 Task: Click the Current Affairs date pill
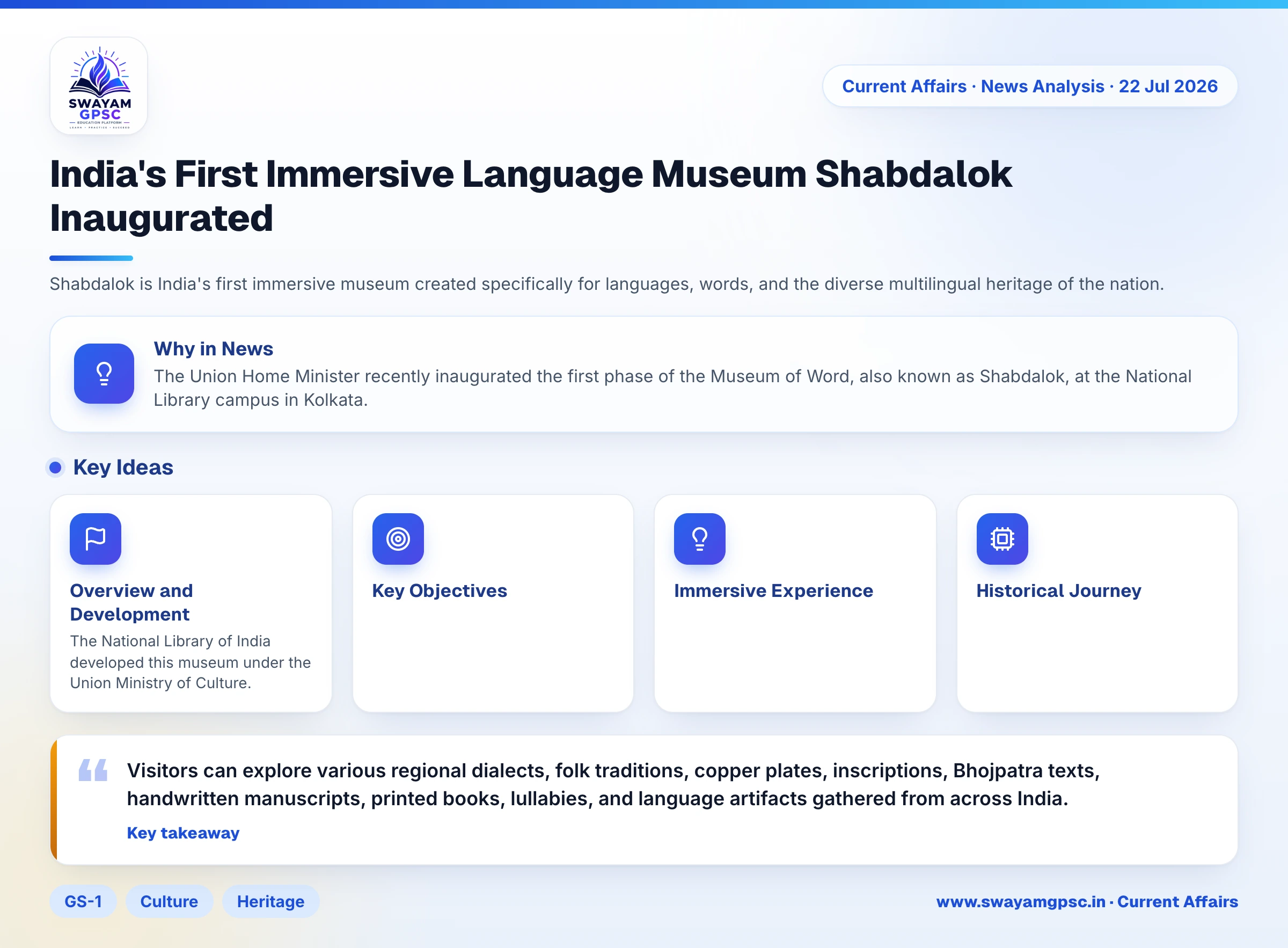click(1030, 86)
